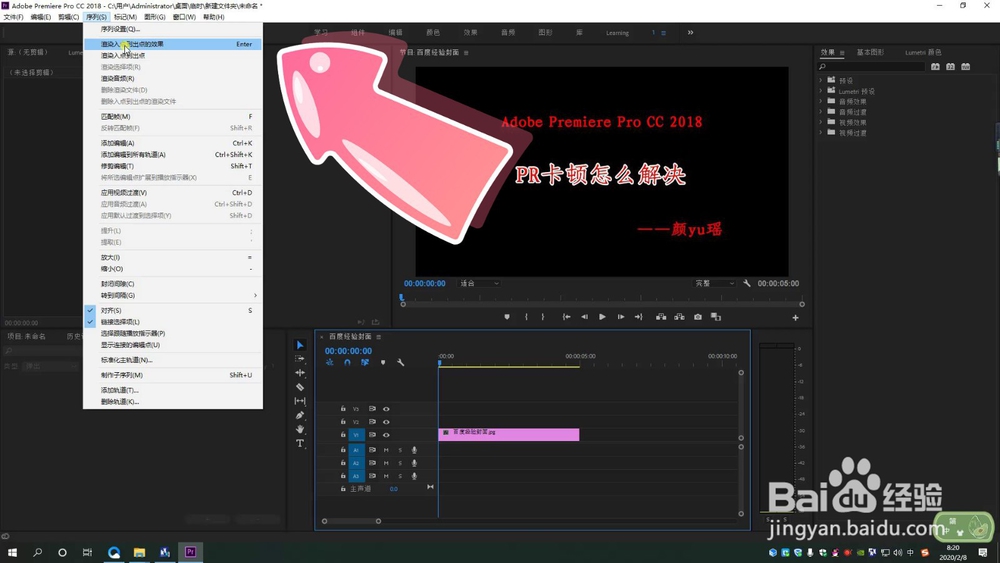
Task: Toggle V1 track visibility eye
Action: [x=386, y=435]
